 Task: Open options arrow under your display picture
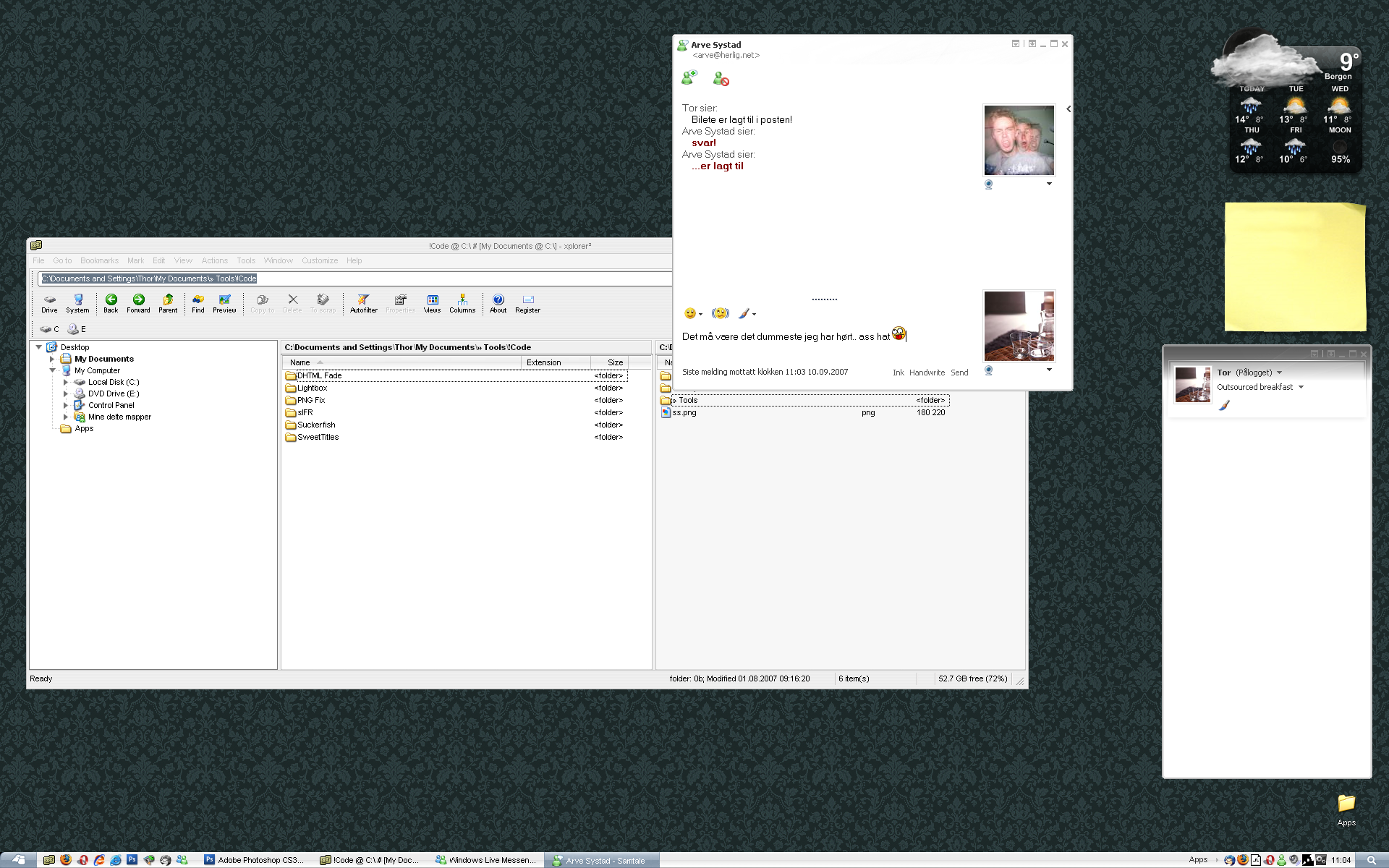pos(1049,370)
